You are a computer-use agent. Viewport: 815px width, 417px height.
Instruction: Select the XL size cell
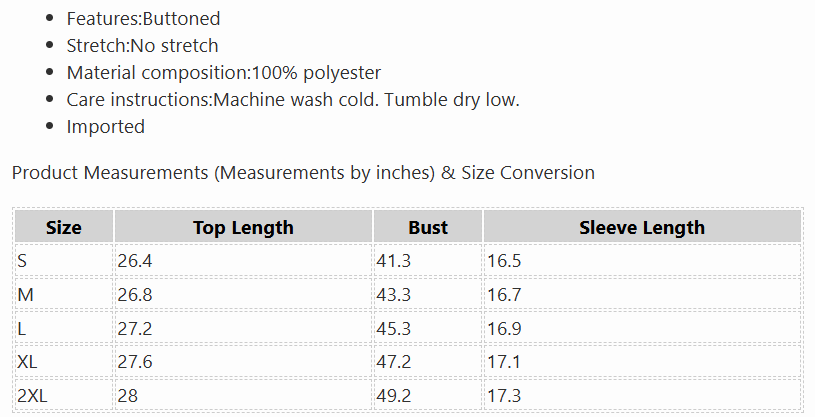64,361
